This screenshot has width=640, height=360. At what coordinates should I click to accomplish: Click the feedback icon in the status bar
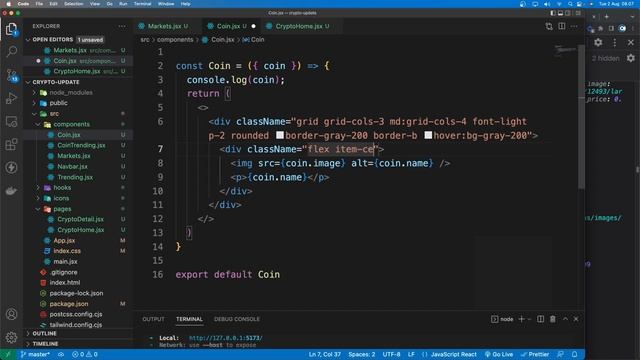(x=560, y=354)
